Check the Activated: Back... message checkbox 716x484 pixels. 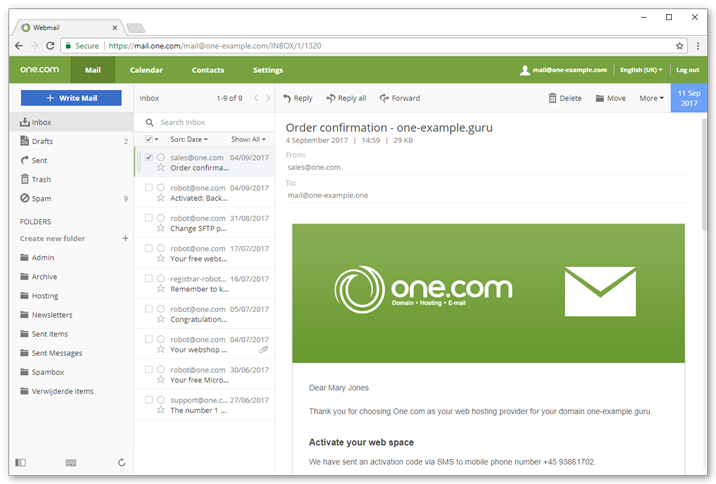pyautogui.click(x=149, y=187)
